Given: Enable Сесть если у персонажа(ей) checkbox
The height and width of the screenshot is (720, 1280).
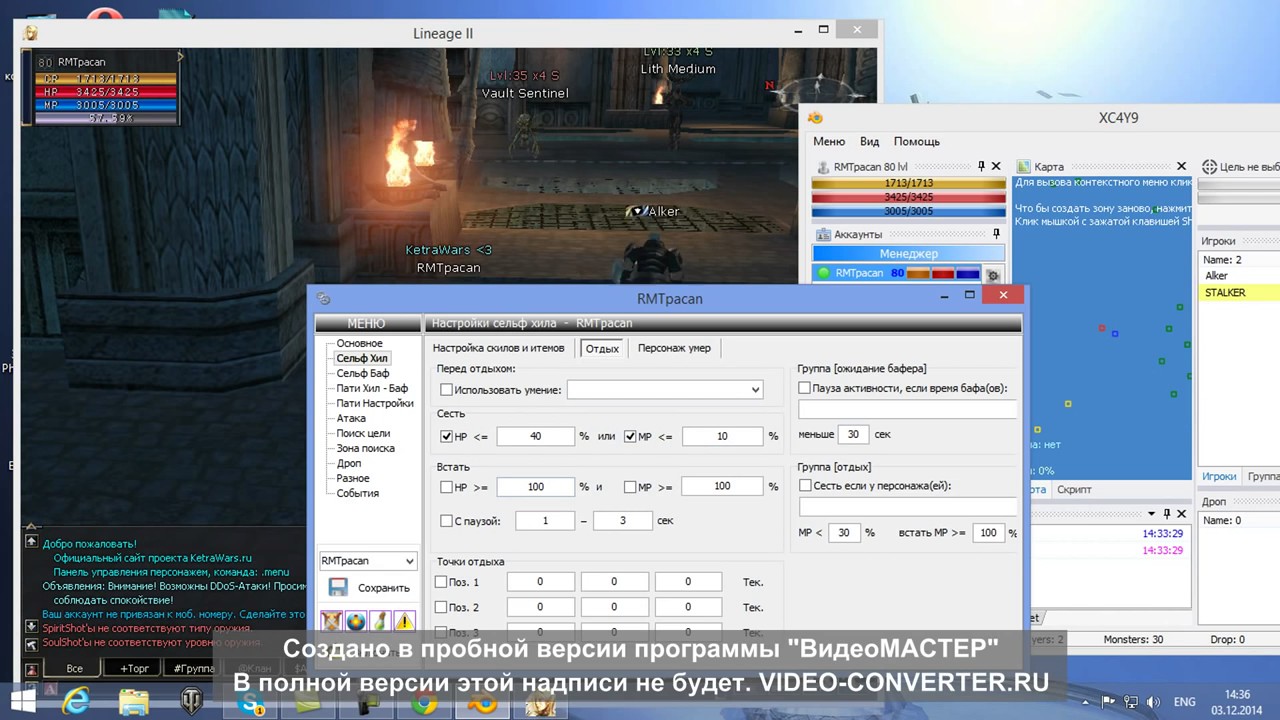Looking at the screenshot, I should 805,485.
